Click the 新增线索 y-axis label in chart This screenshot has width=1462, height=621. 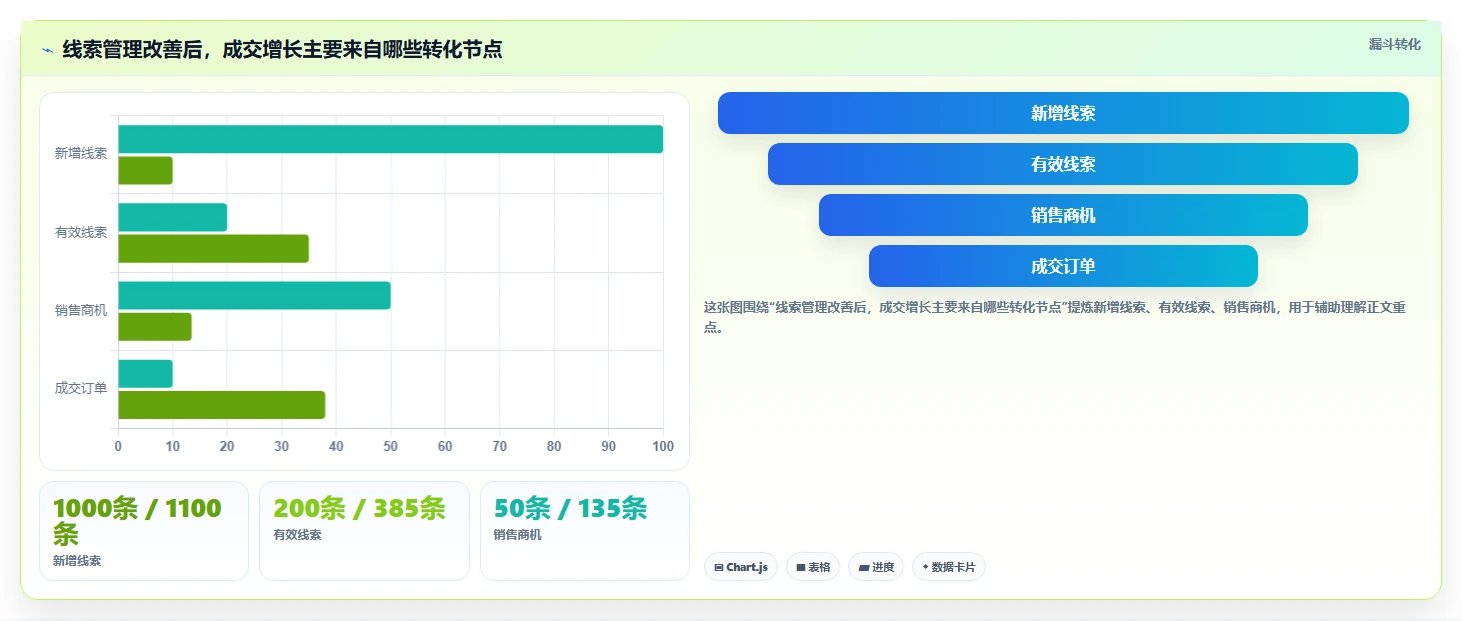[x=81, y=154]
